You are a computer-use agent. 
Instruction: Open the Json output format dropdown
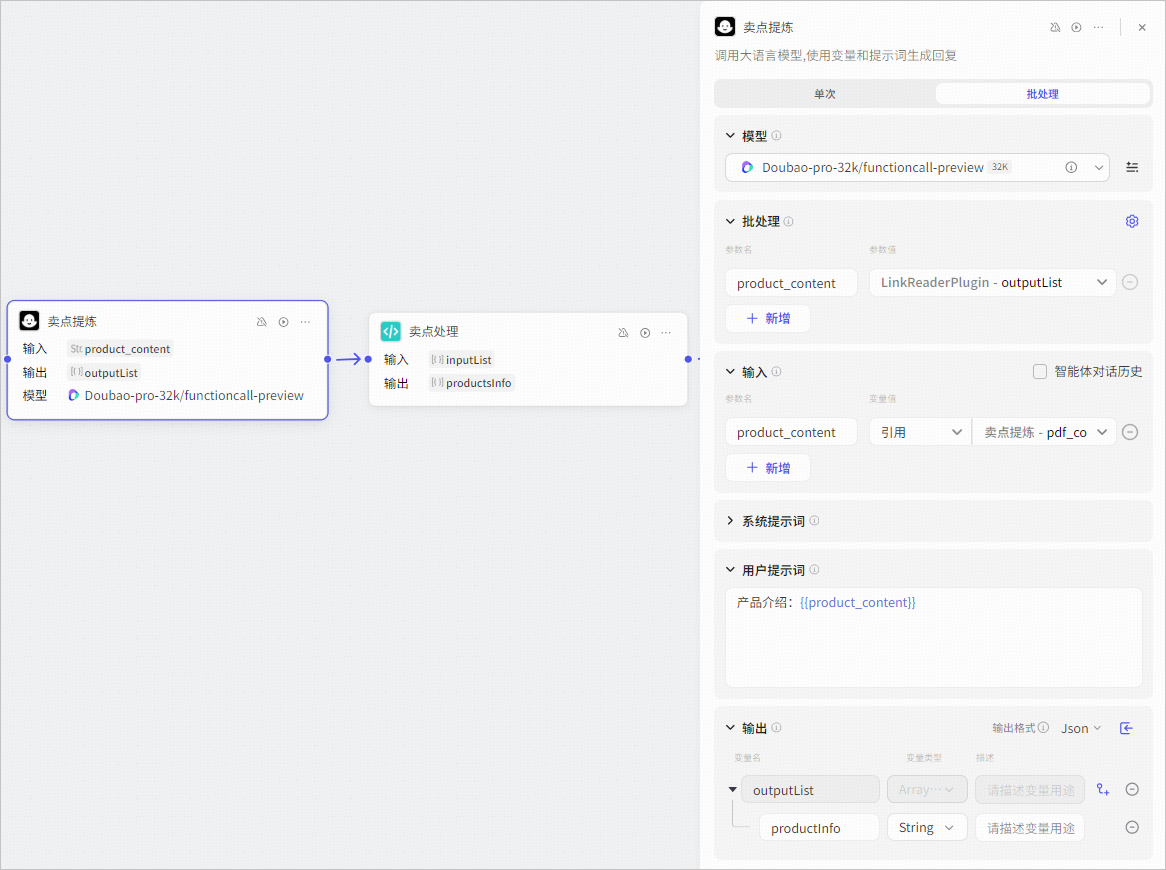(x=1080, y=728)
